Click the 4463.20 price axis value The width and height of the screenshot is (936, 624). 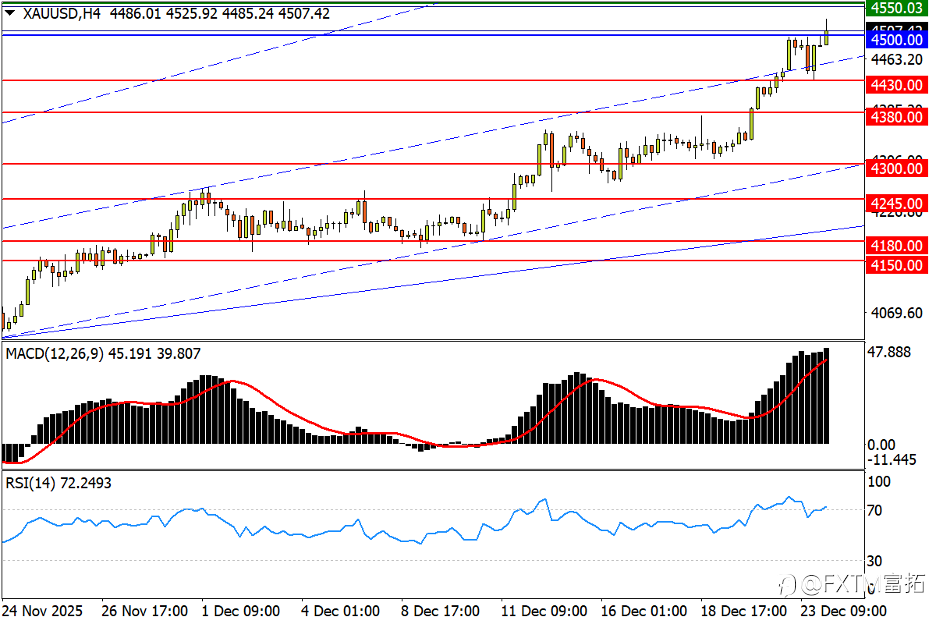(897, 59)
